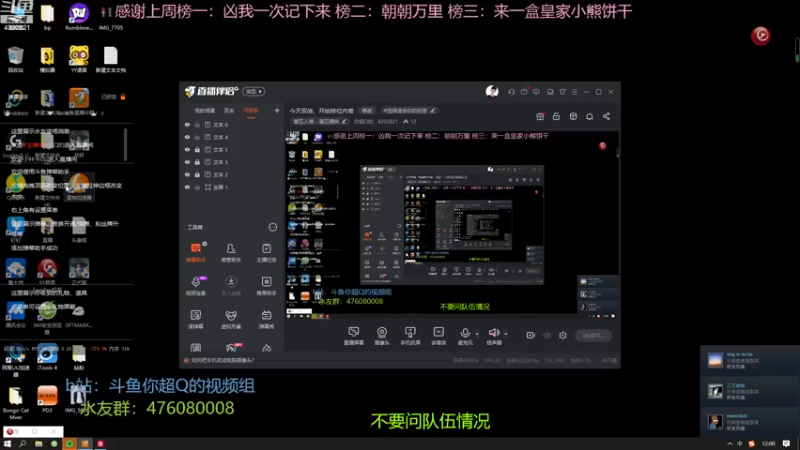
Task: Switch to the second scene tab
Action: point(229,111)
